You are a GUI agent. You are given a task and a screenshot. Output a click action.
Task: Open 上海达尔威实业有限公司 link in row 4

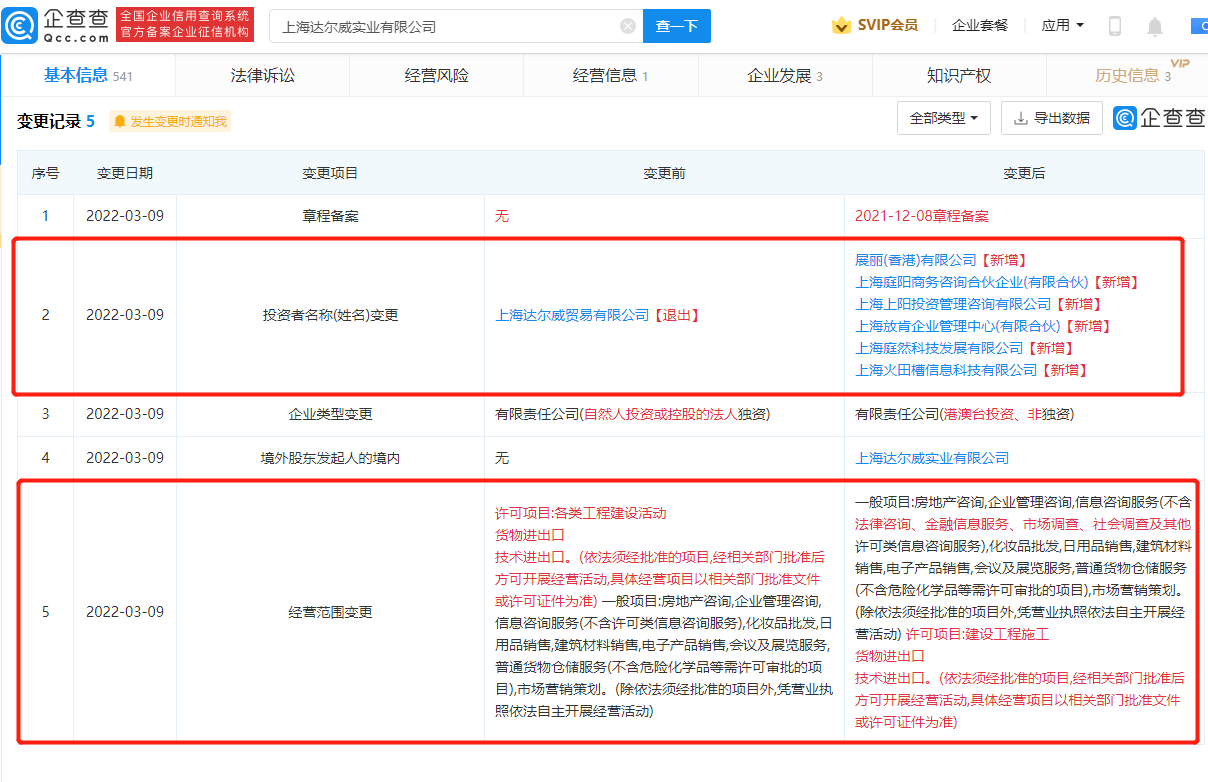[x=932, y=458]
